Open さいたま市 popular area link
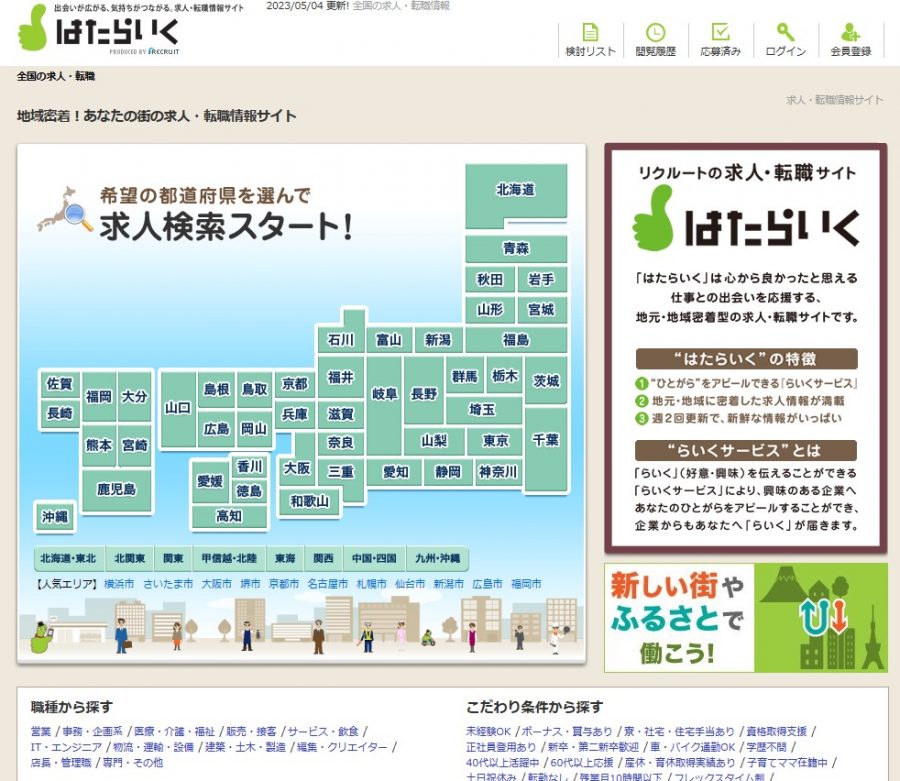Viewport: 900px width, 781px height. click(168, 584)
